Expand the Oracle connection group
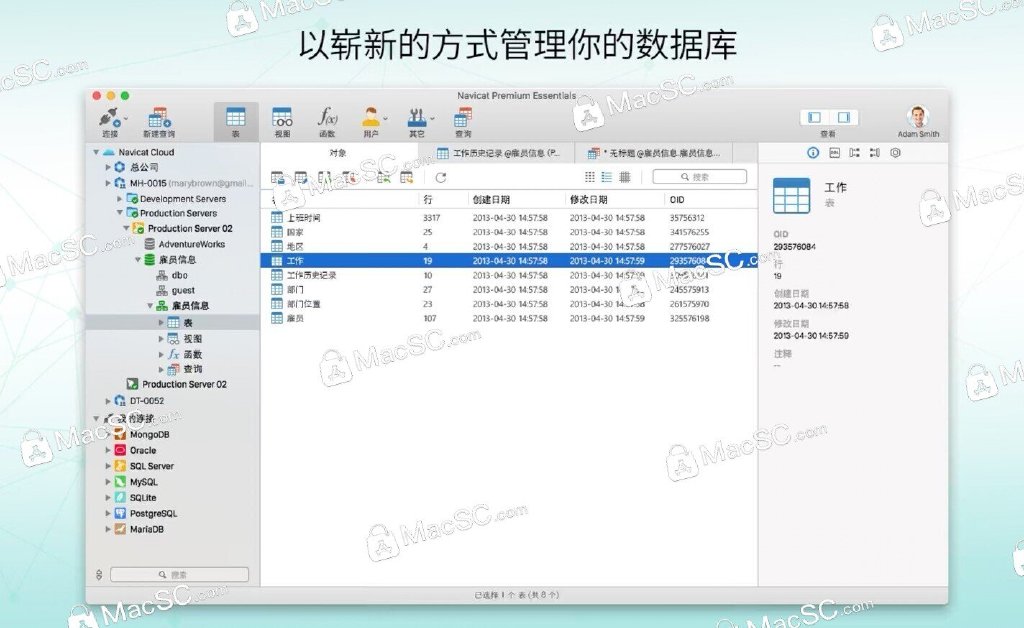The width and height of the screenshot is (1024, 628). 108,450
